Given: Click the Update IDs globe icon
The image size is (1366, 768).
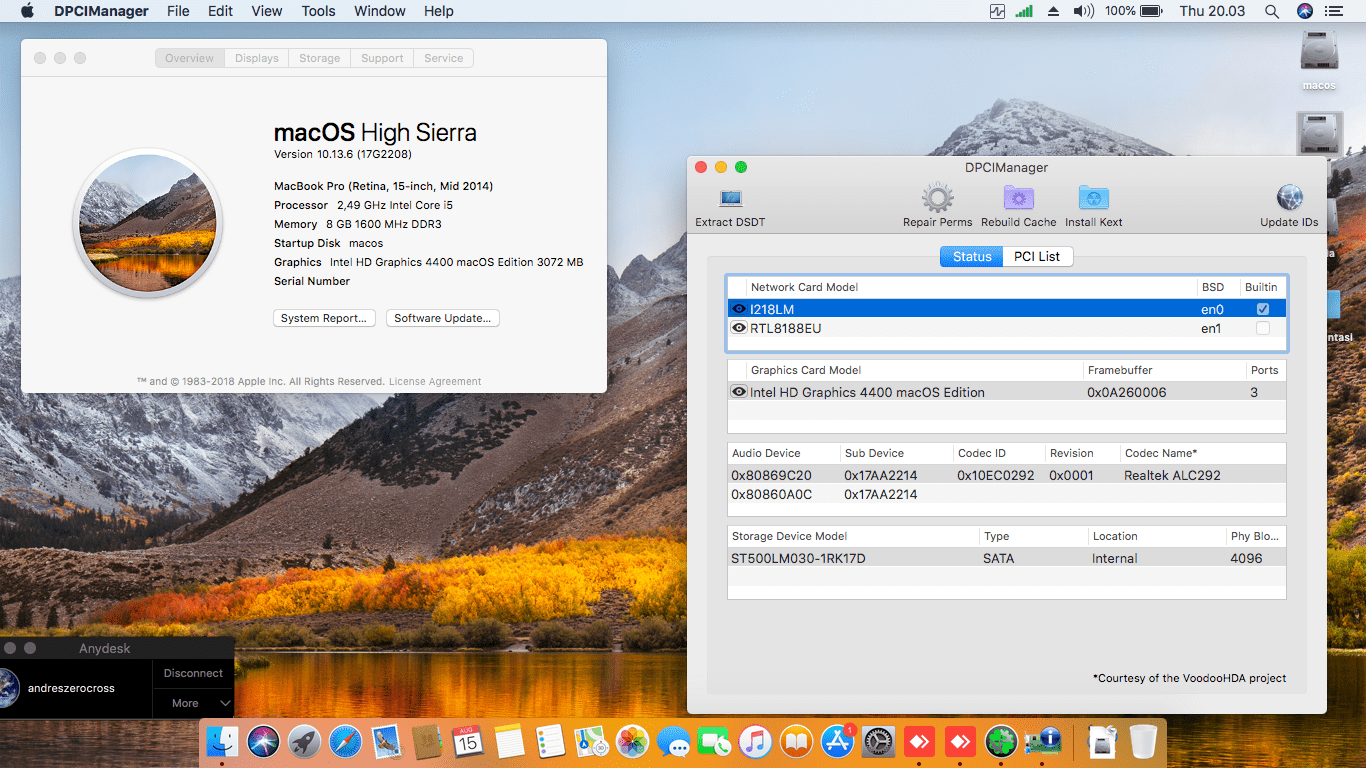Looking at the screenshot, I should (1289, 198).
